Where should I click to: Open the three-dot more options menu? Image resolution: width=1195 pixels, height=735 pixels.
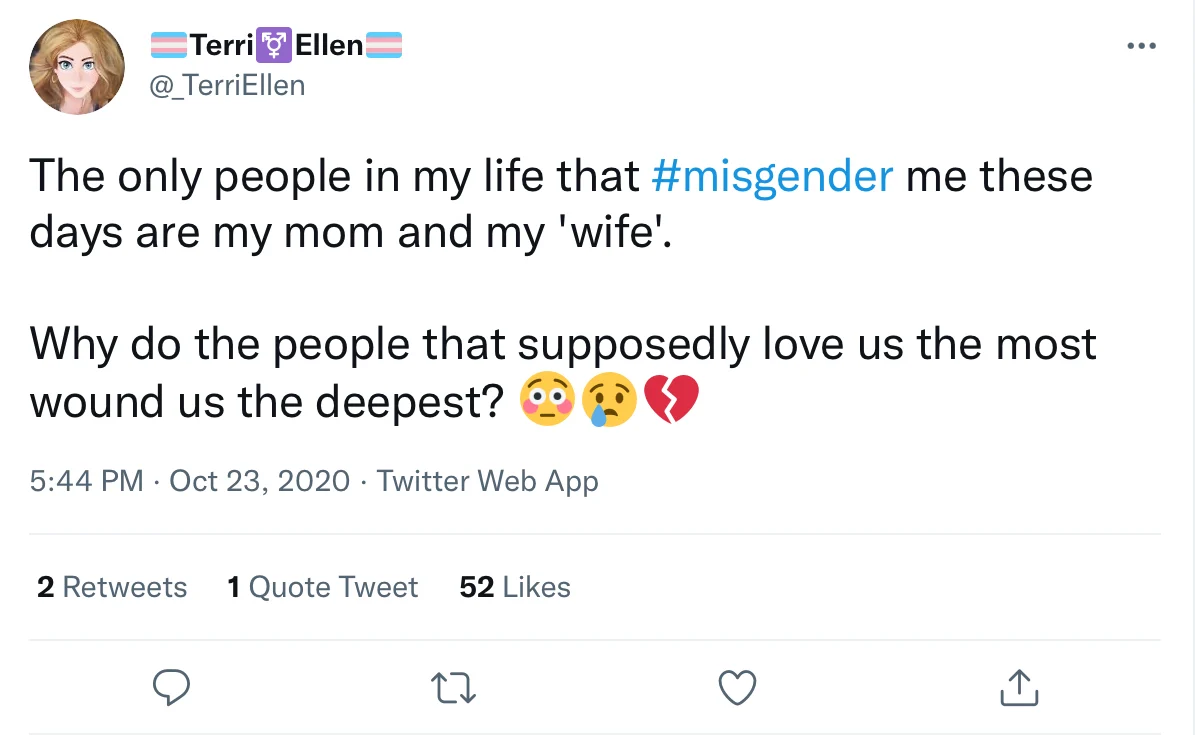(1140, 46)
